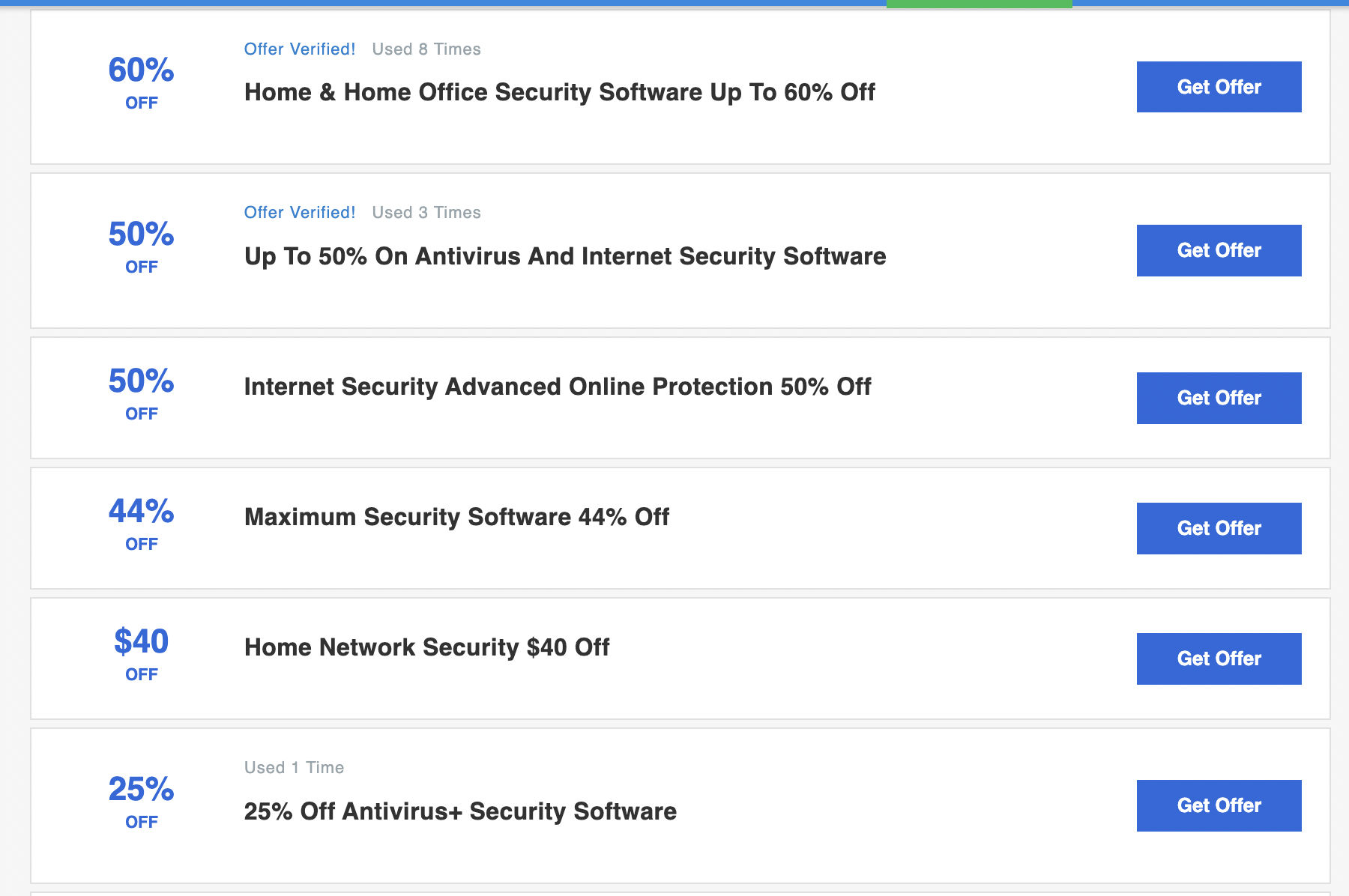The image size is (1349, 896).
Task: Click Get Offer for Antivirus+ Security Software
Action: [x=1218, y=805]
